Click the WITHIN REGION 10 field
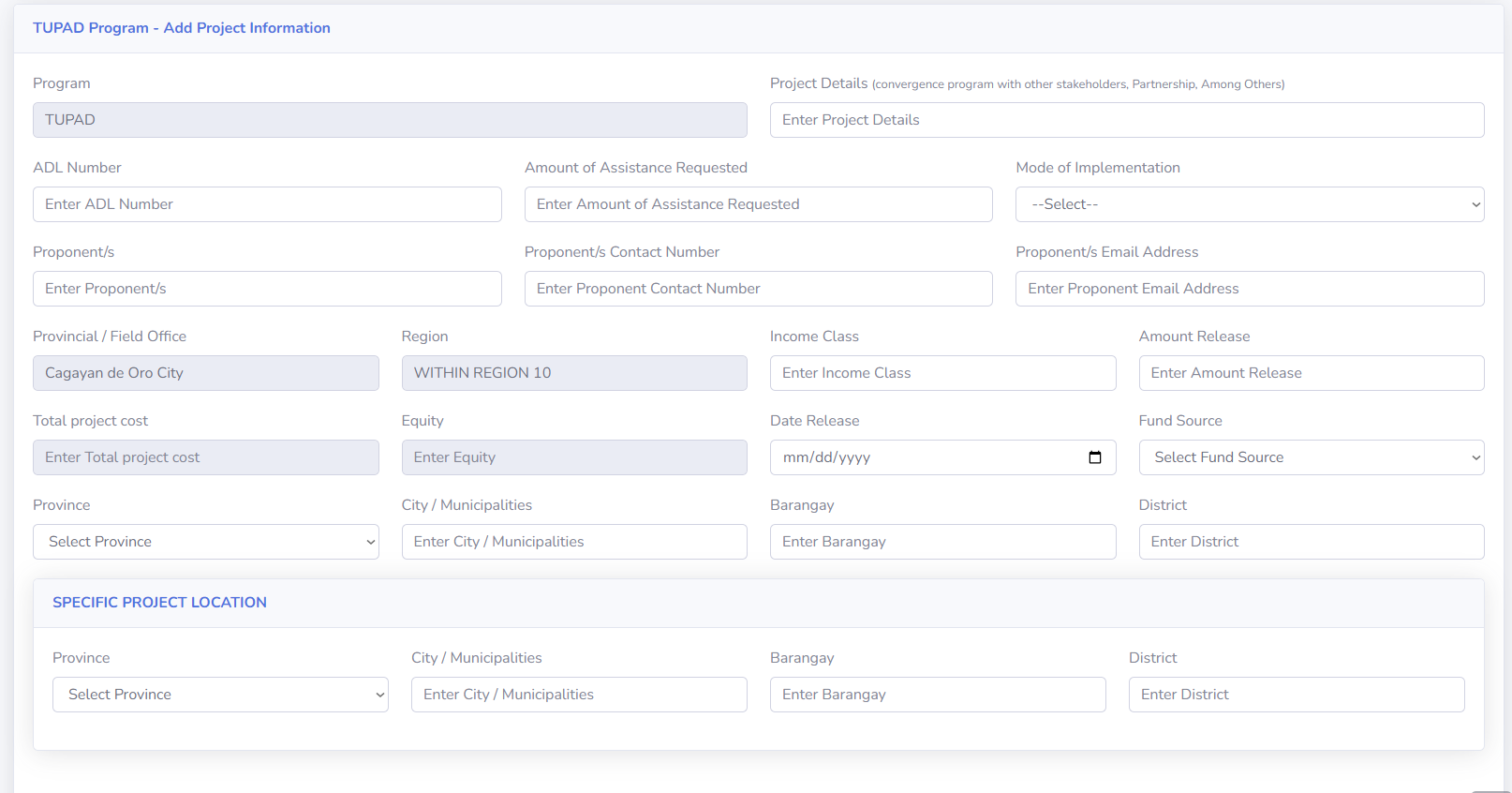1512x793 pixels. (574, 373)
